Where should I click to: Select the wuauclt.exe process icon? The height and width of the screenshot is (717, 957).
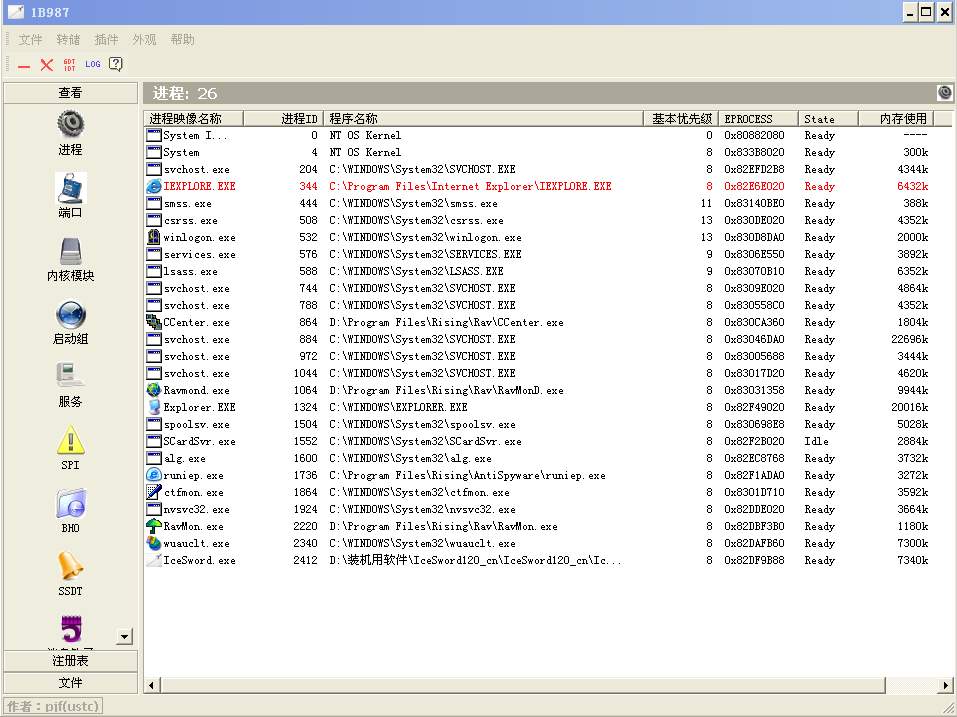point(154,543)
